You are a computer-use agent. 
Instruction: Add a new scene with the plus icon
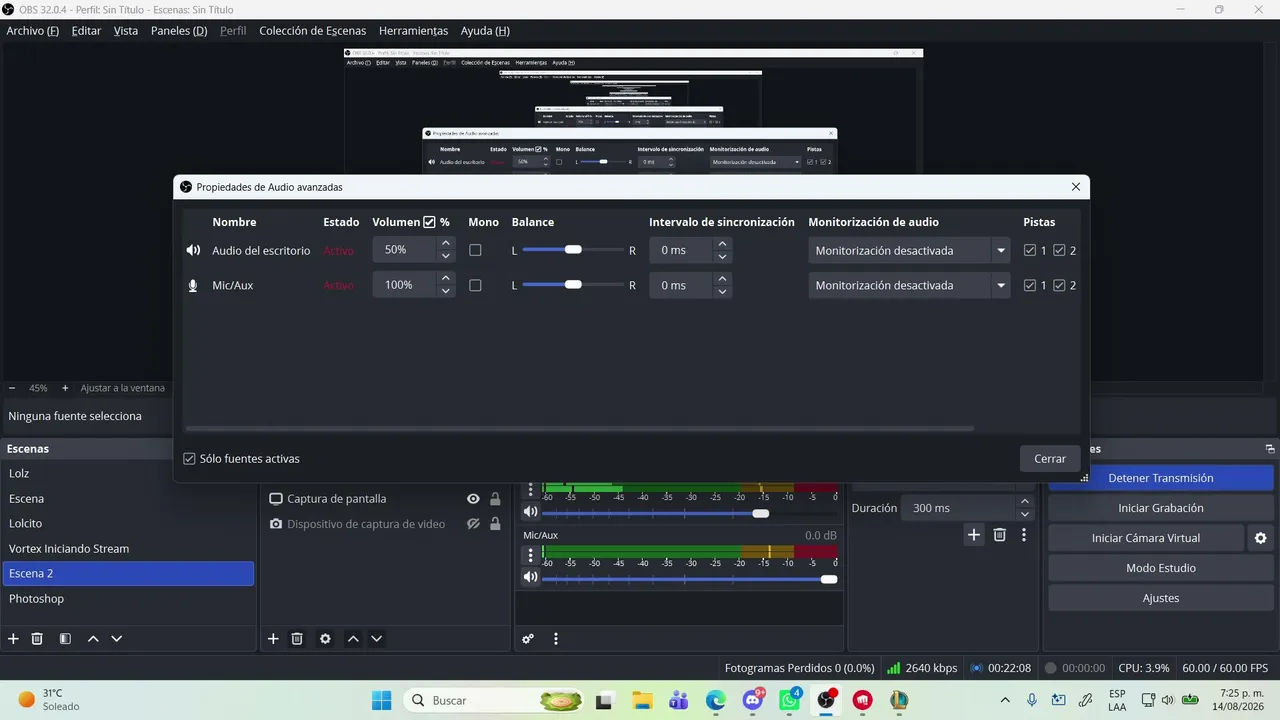[x=13, y=639]
